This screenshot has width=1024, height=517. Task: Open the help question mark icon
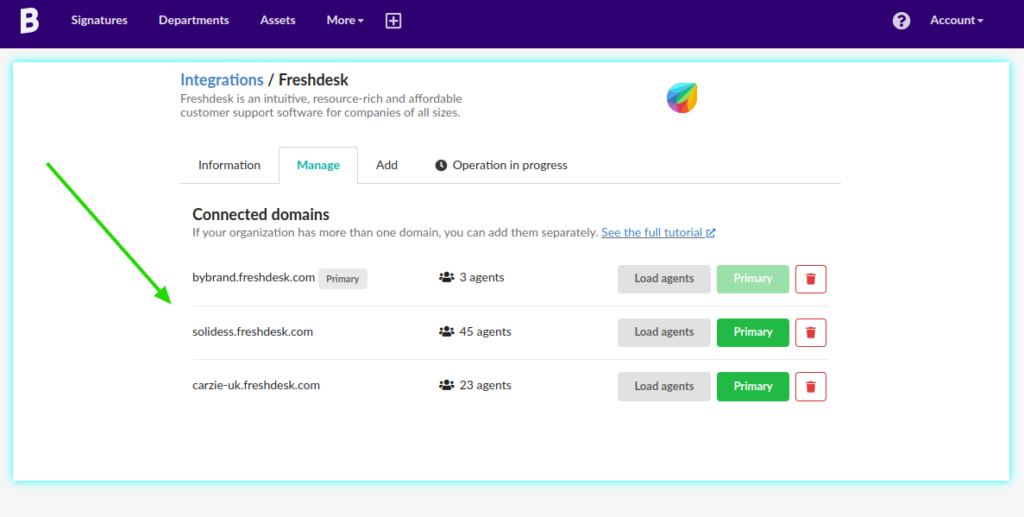click(901, 21)
